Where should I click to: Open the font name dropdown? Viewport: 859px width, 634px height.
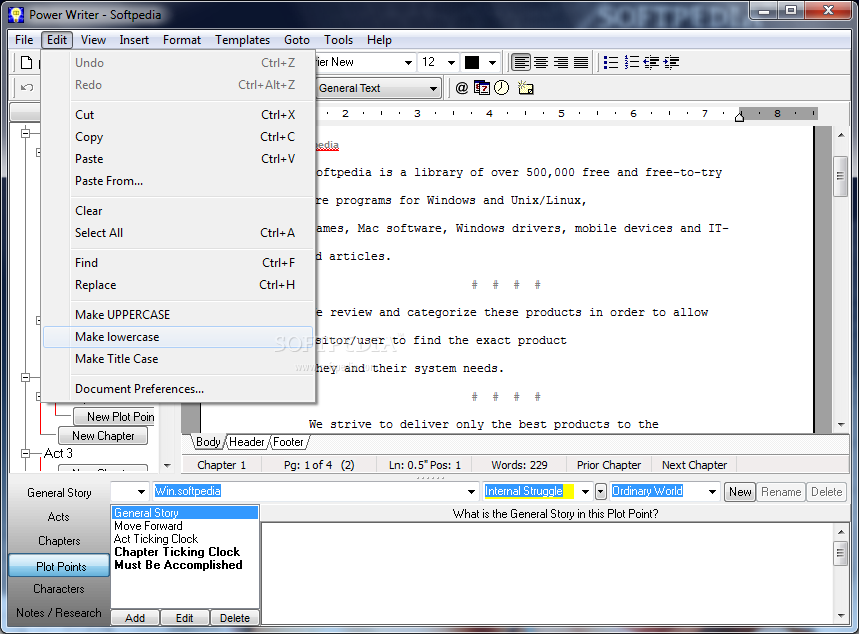click(x=408, y=62)
